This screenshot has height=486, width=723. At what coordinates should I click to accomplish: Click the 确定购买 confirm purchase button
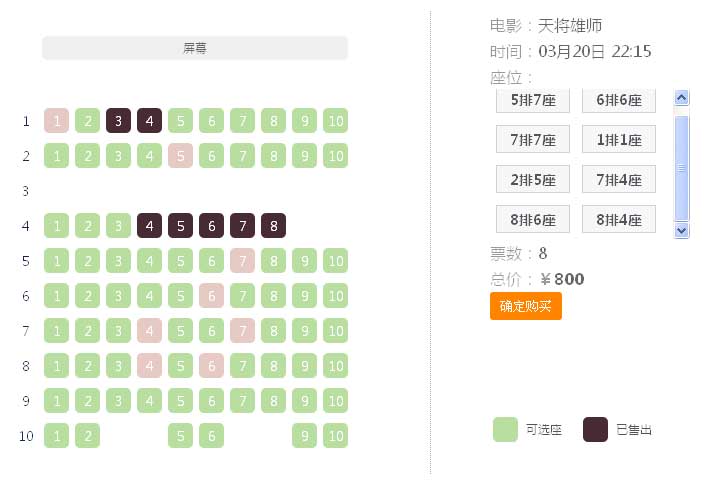coord(525,306)
